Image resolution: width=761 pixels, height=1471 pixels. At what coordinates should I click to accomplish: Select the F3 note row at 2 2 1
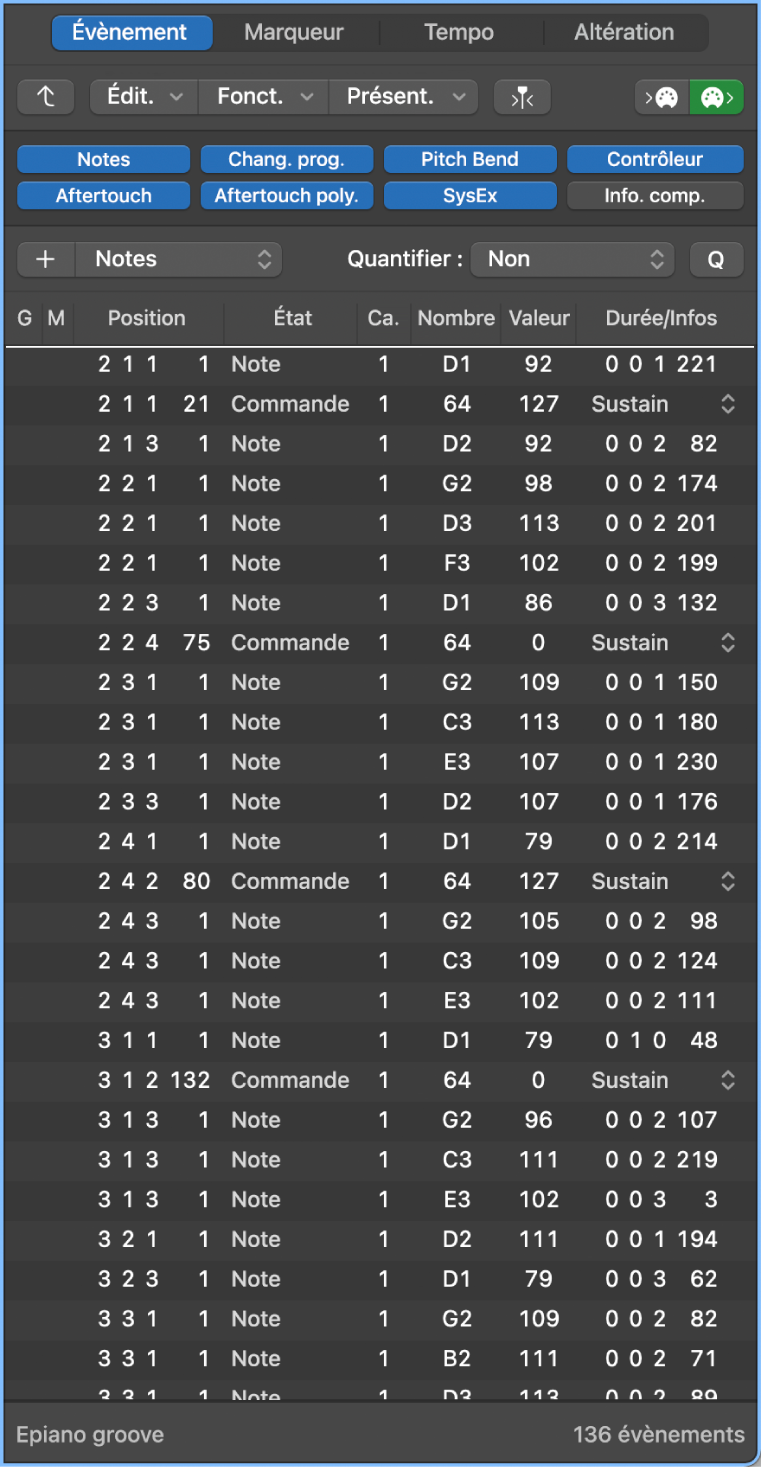coord(380,563)
